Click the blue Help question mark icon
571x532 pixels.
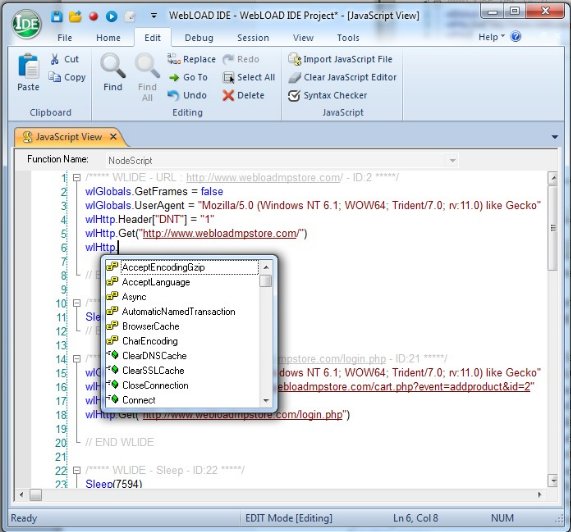(516, 36)
